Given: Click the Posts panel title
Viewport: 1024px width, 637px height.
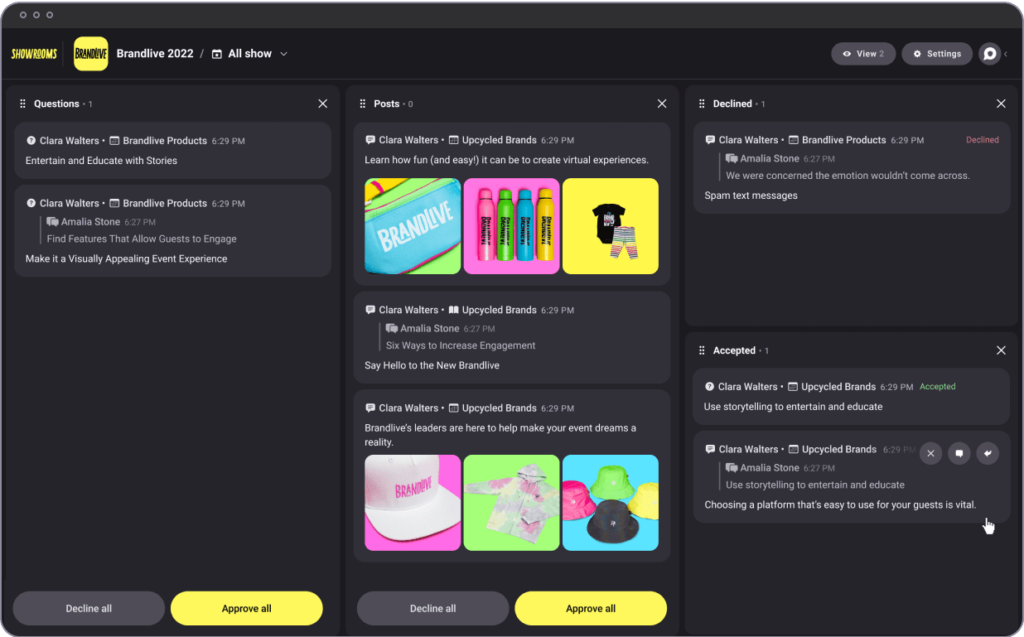Looking at the screenshot, I should pyautogui.click(x=387, y=104).
